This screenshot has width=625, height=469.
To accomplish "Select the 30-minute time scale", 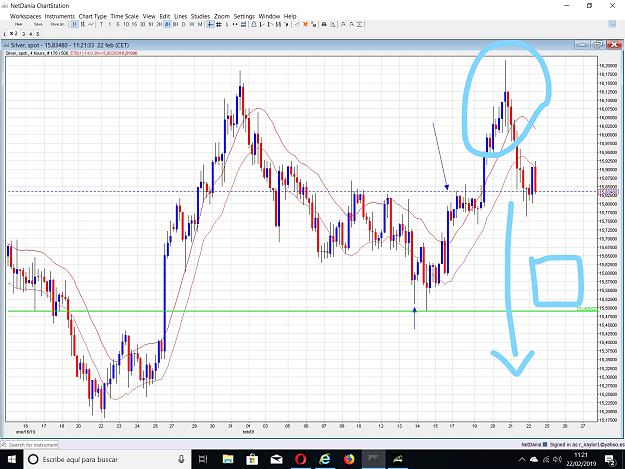I will pos(142,24).
